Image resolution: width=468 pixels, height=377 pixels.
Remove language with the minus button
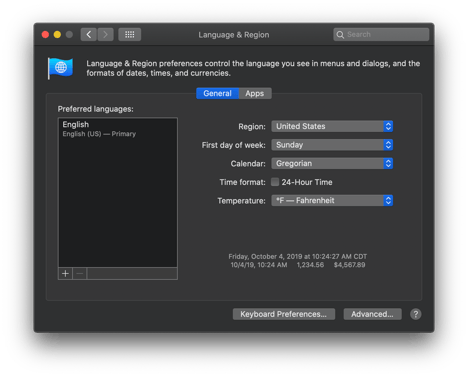(80, 274)
